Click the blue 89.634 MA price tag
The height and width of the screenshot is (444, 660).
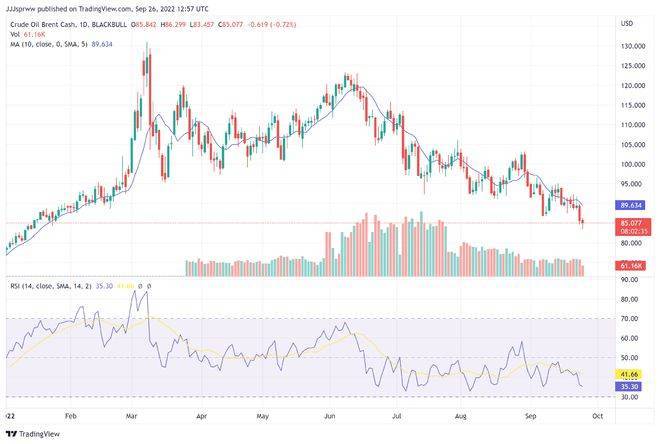(x=631, y=205)
